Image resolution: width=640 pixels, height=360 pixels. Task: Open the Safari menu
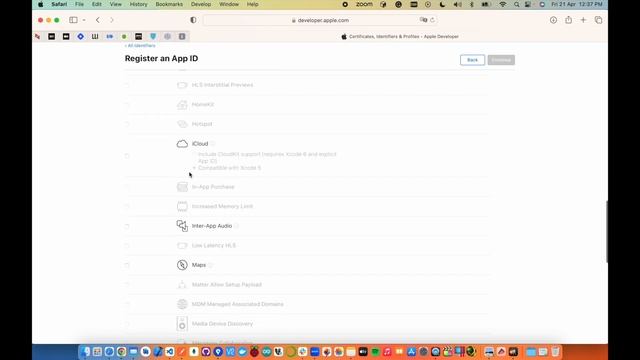[59, 4]
